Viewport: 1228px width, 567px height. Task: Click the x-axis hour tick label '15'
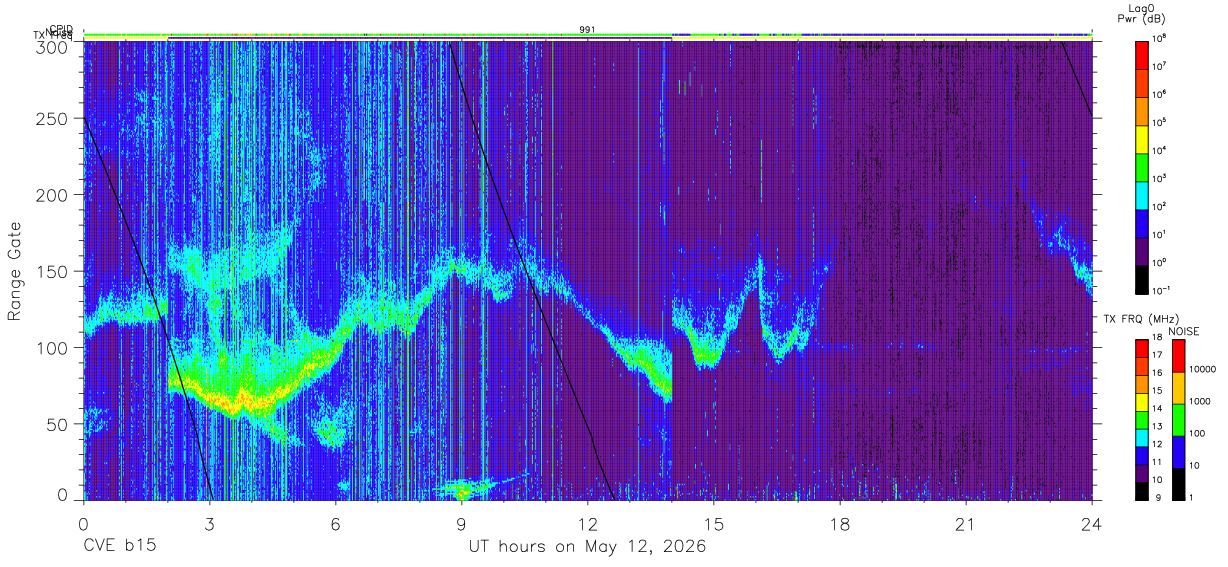tap(714, 524)
